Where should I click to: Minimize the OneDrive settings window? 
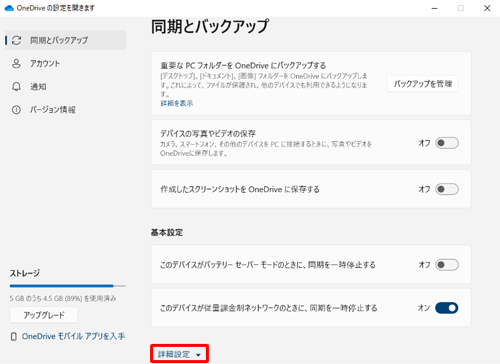click(434, 8)
